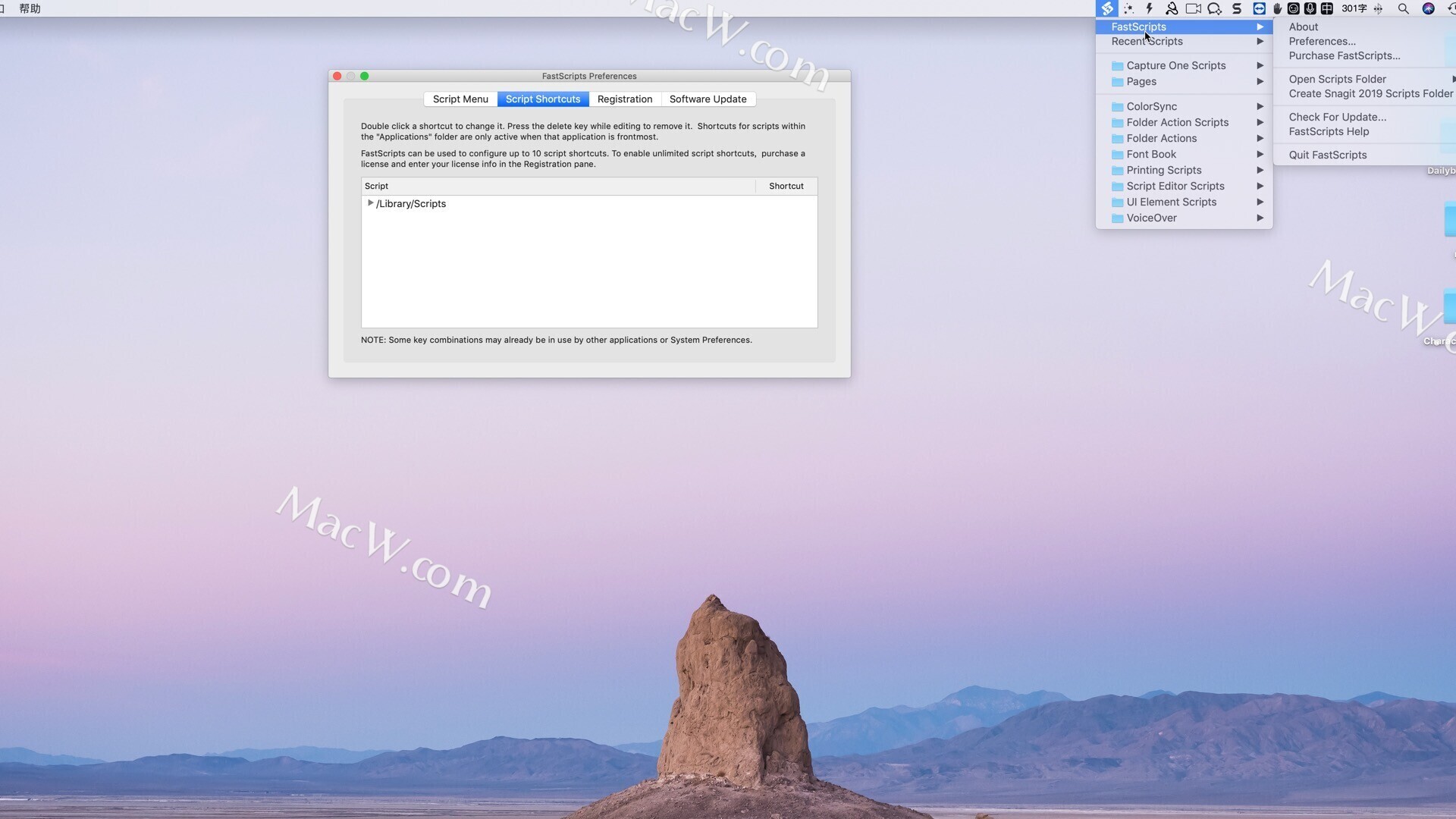Click the submenu arrow on ColorSync
Screen dimensions: 1456x819
[x=1260, y=106]
